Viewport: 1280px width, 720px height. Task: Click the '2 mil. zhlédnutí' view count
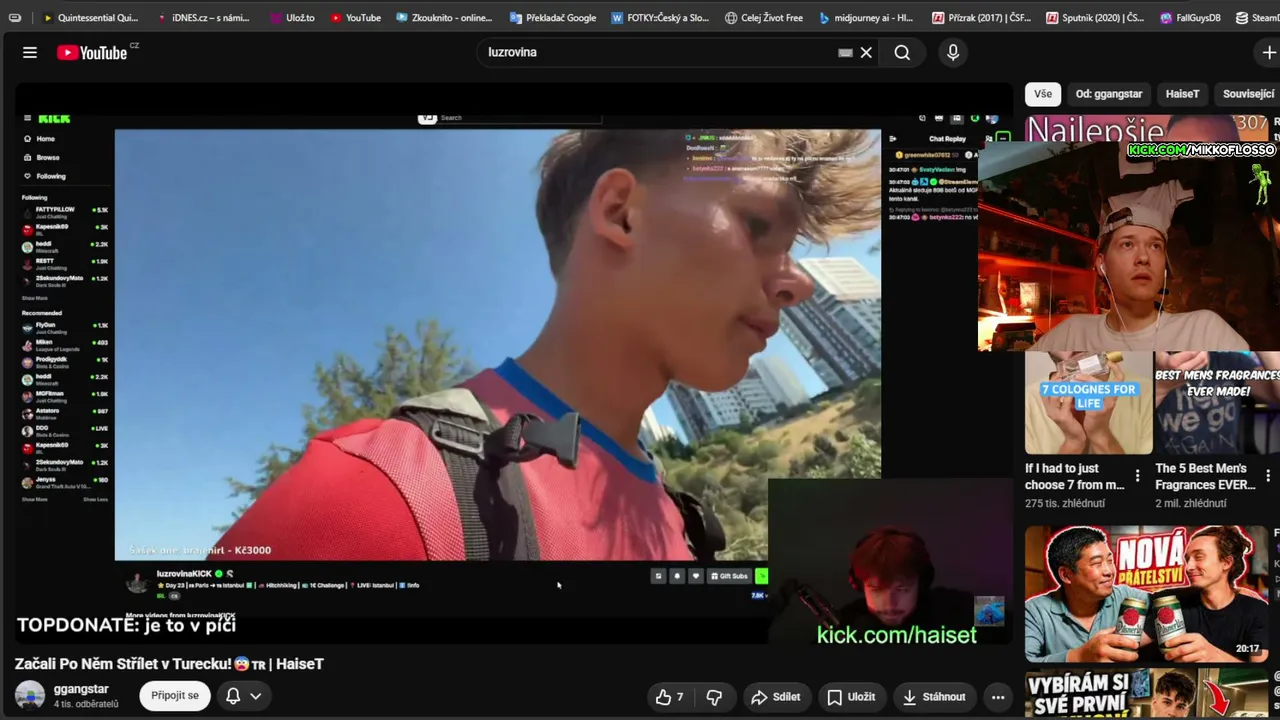(1191, 503)
